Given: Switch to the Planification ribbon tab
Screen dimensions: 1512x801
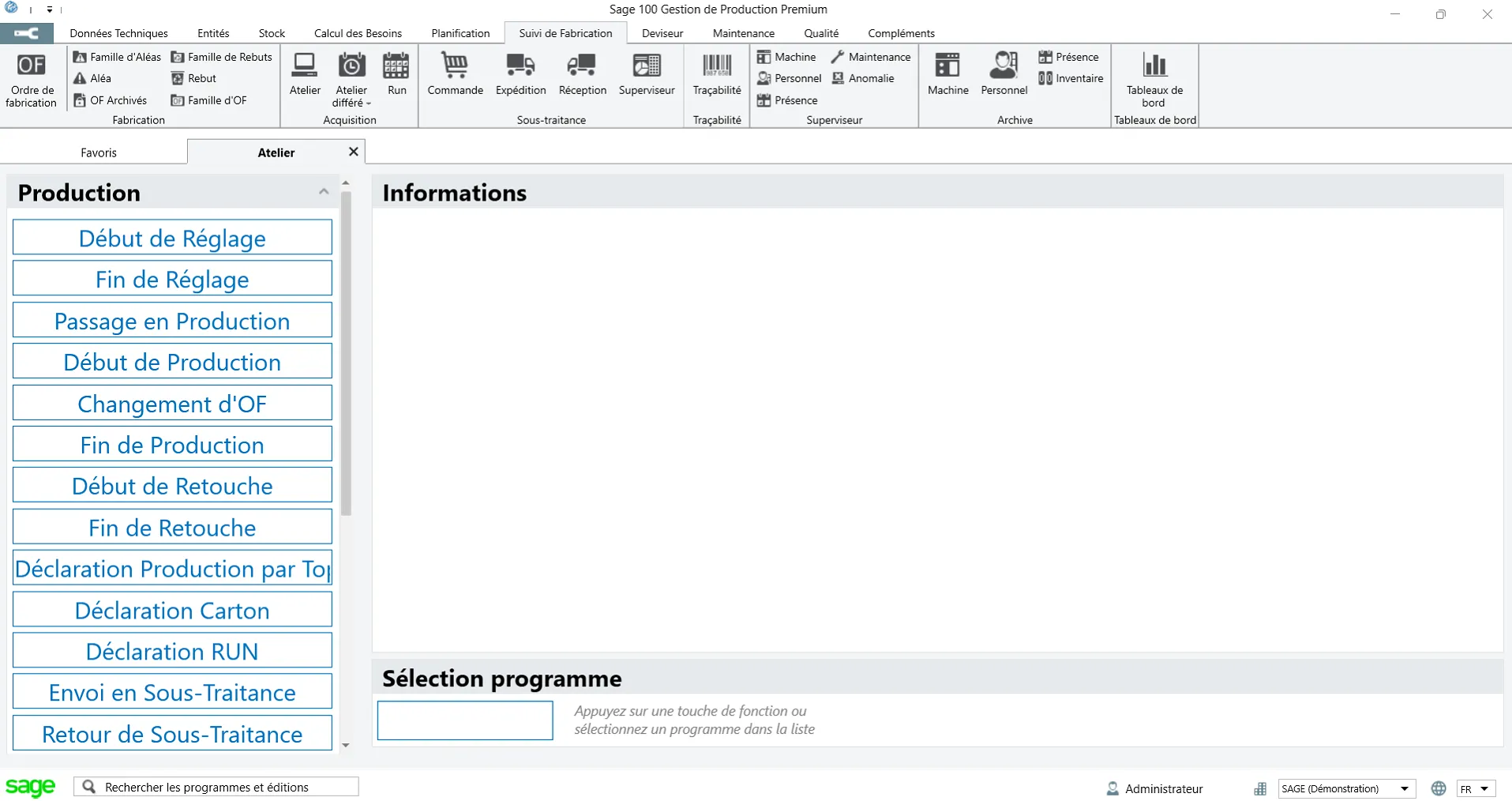Looking at the screenshot, I should tap(460, 33).
